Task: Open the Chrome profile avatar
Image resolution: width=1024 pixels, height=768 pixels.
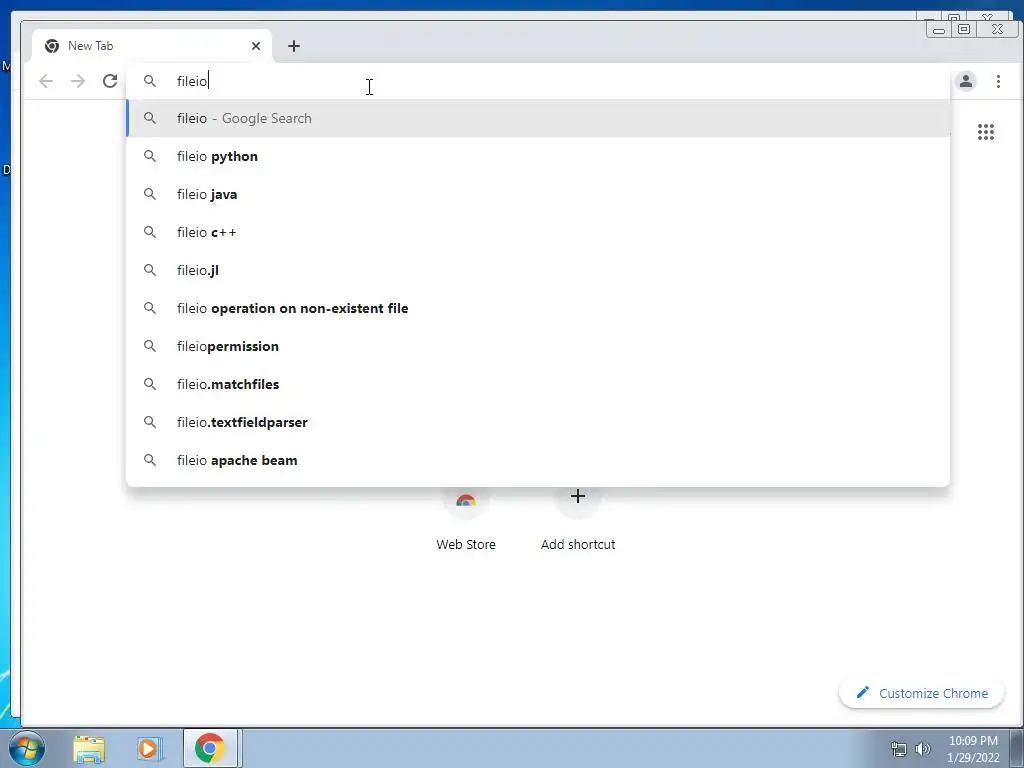Action: tap(966, 81)
